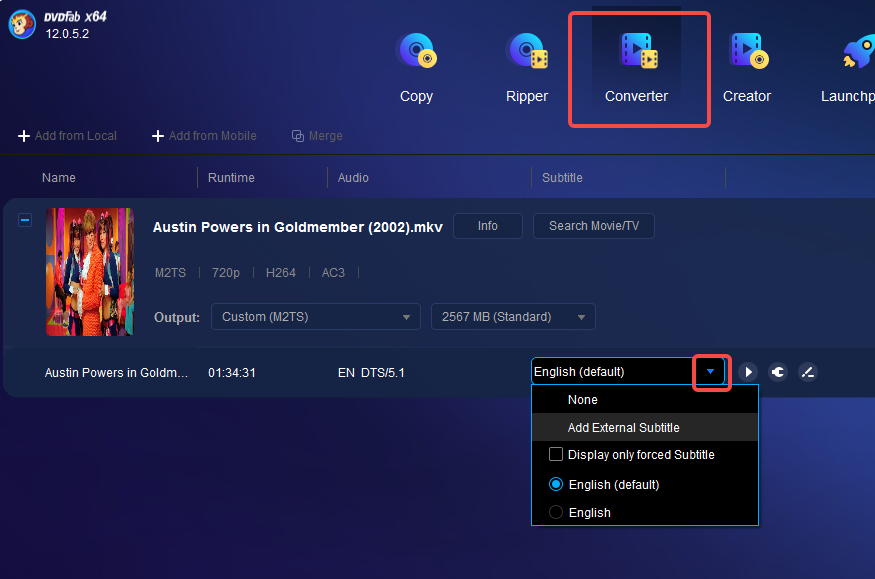
Task: Open the video edit pencil icon
Action: pos(808,372)
